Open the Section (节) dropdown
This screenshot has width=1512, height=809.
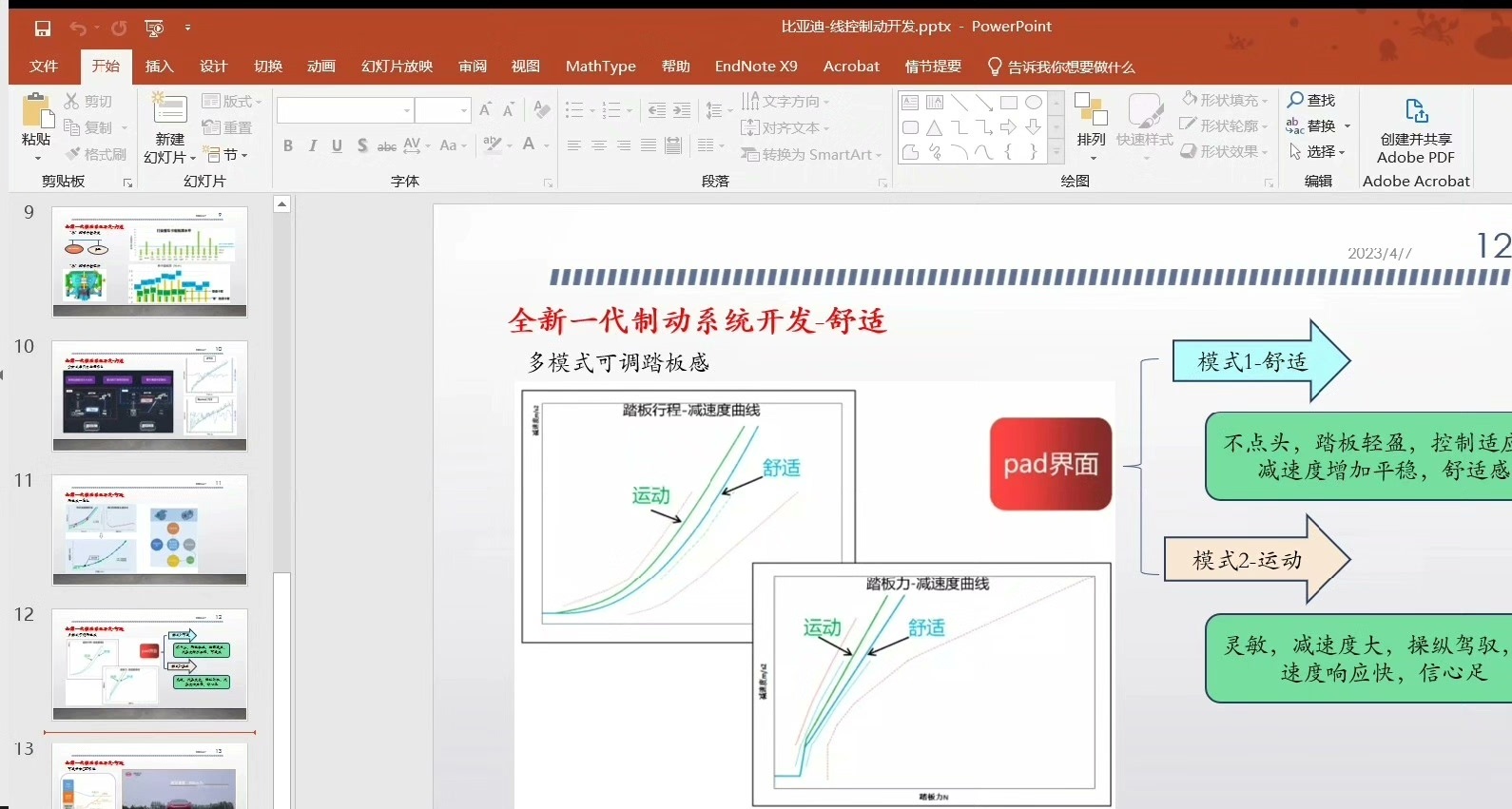click(225, 154)
